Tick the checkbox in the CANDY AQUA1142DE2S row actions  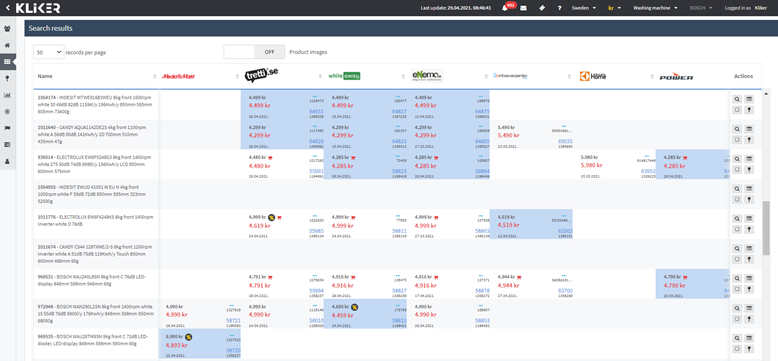coord(737,140)
